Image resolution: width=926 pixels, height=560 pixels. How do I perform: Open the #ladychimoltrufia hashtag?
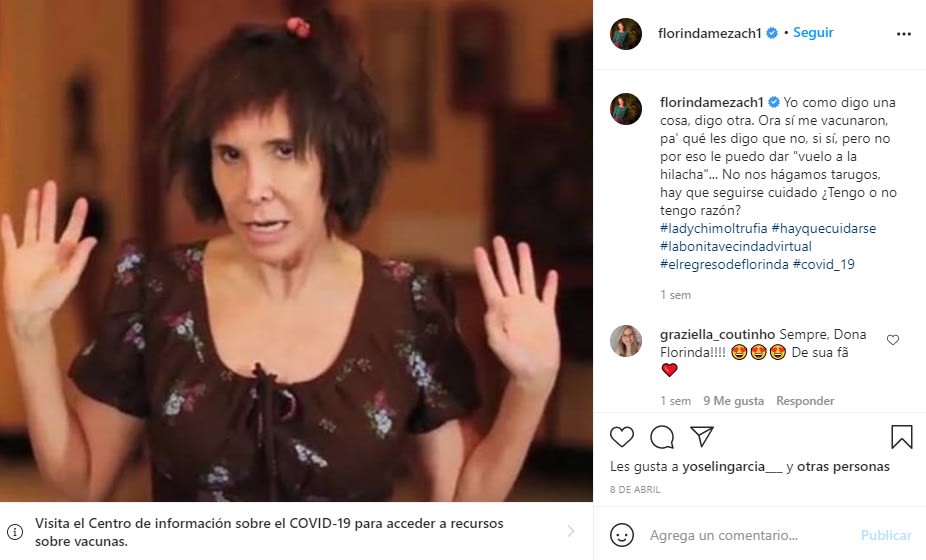[x=713, y=228]
